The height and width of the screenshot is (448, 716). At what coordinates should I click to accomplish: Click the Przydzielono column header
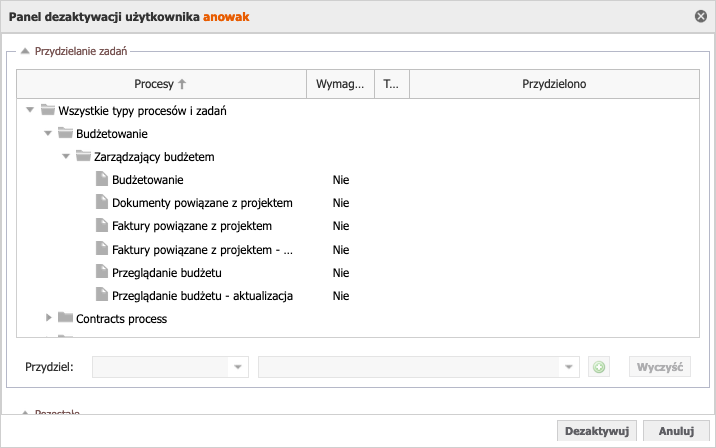554,84
